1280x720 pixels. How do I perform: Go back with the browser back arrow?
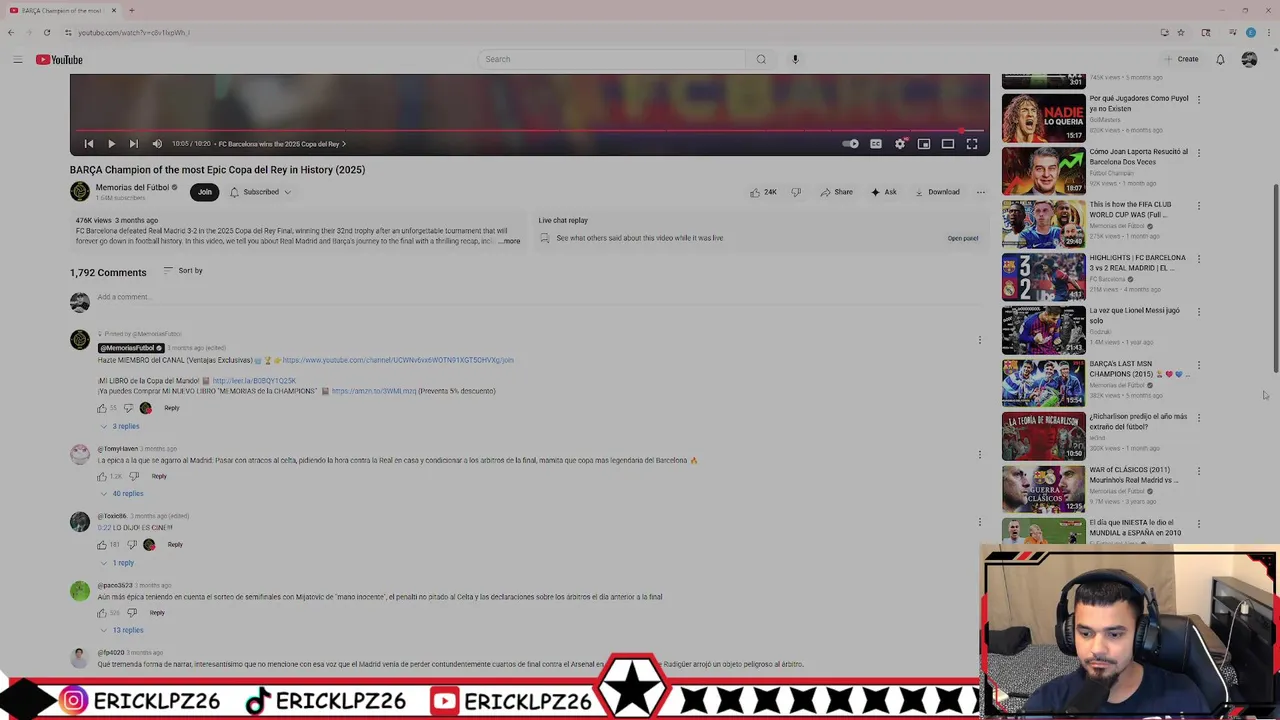coord(10,33)
